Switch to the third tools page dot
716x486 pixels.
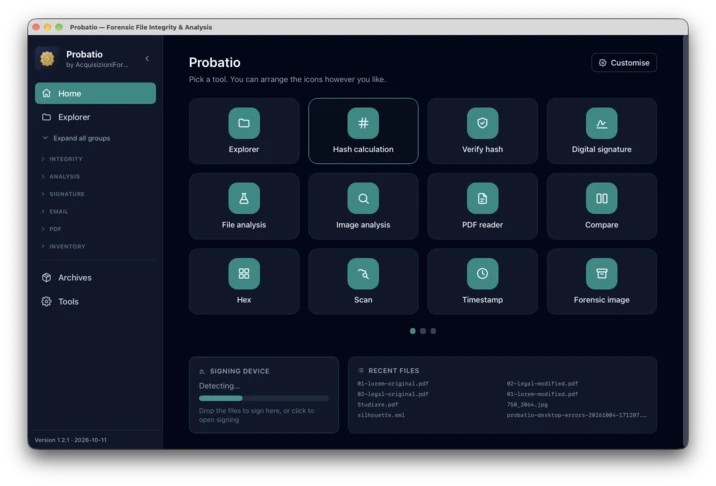pos(433,331)
